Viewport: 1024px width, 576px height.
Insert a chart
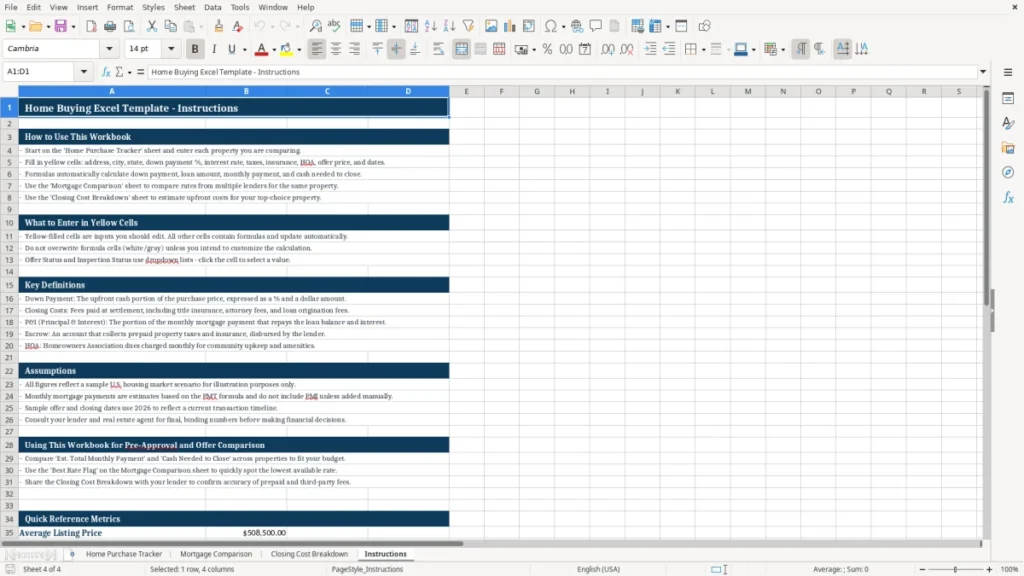coord(510,26)
